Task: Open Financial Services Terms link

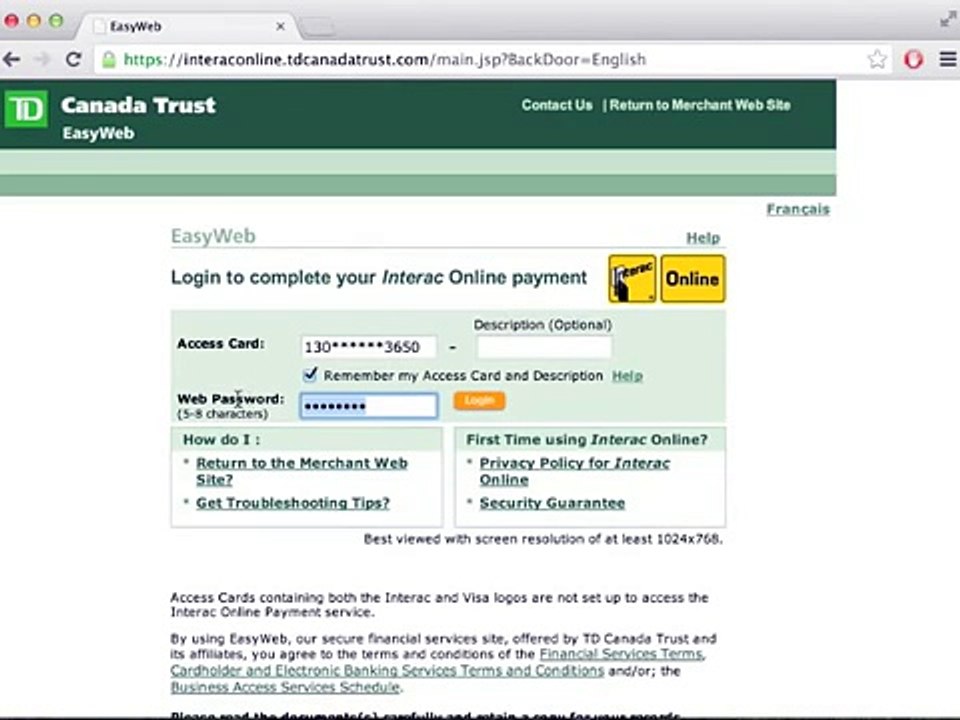Action: coord(622,654)
